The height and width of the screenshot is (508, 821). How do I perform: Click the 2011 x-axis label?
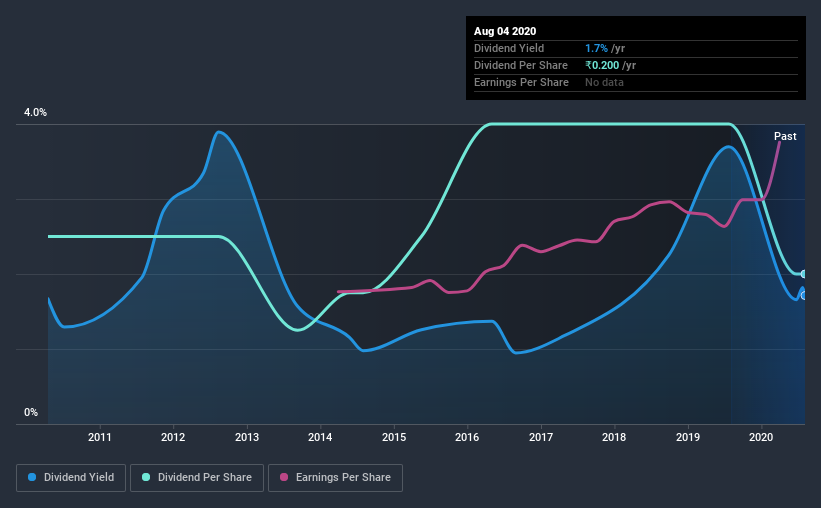click(x=99, y=437)
